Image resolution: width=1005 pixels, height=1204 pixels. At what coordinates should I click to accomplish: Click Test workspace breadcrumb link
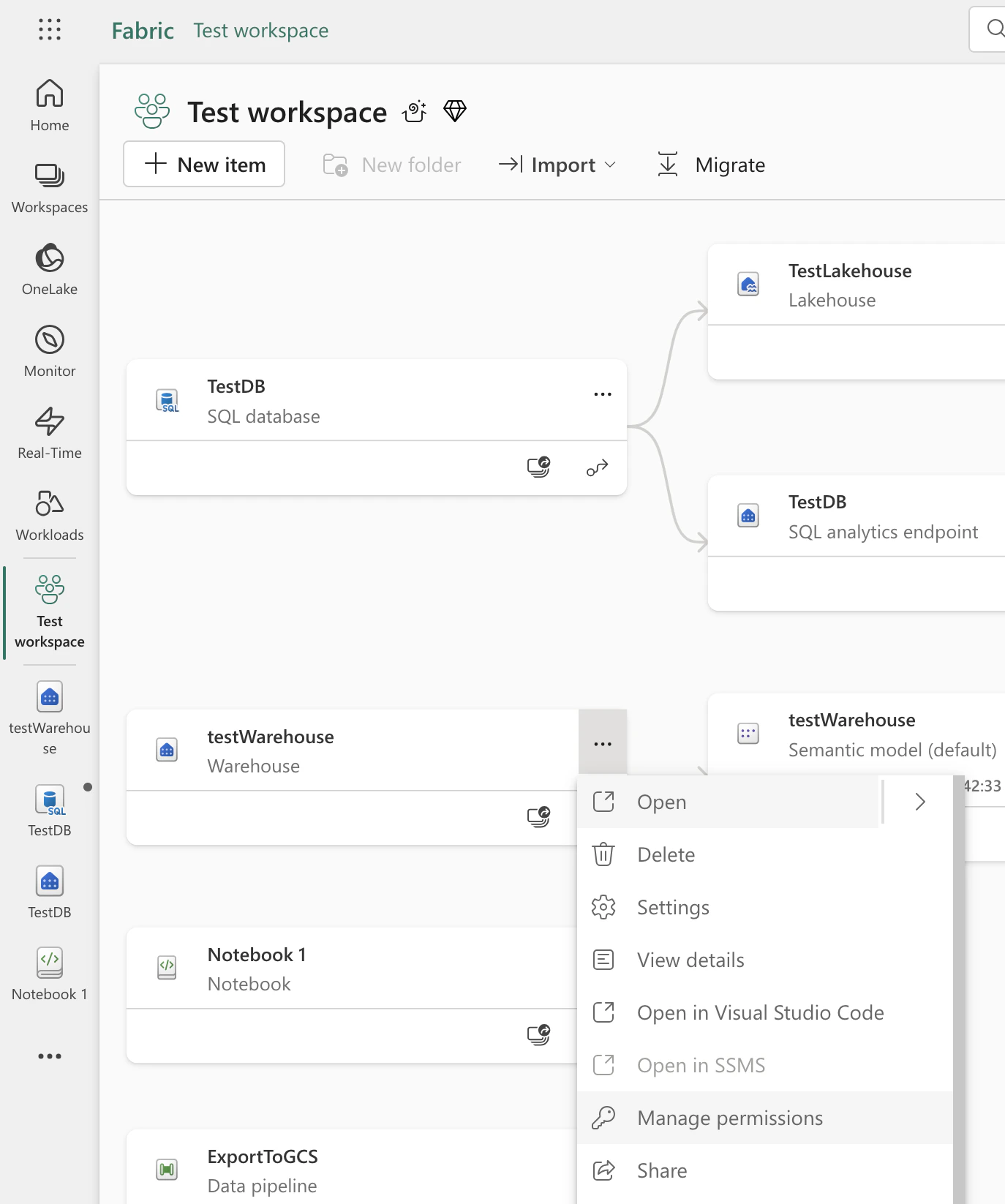[x=261, y=30]
